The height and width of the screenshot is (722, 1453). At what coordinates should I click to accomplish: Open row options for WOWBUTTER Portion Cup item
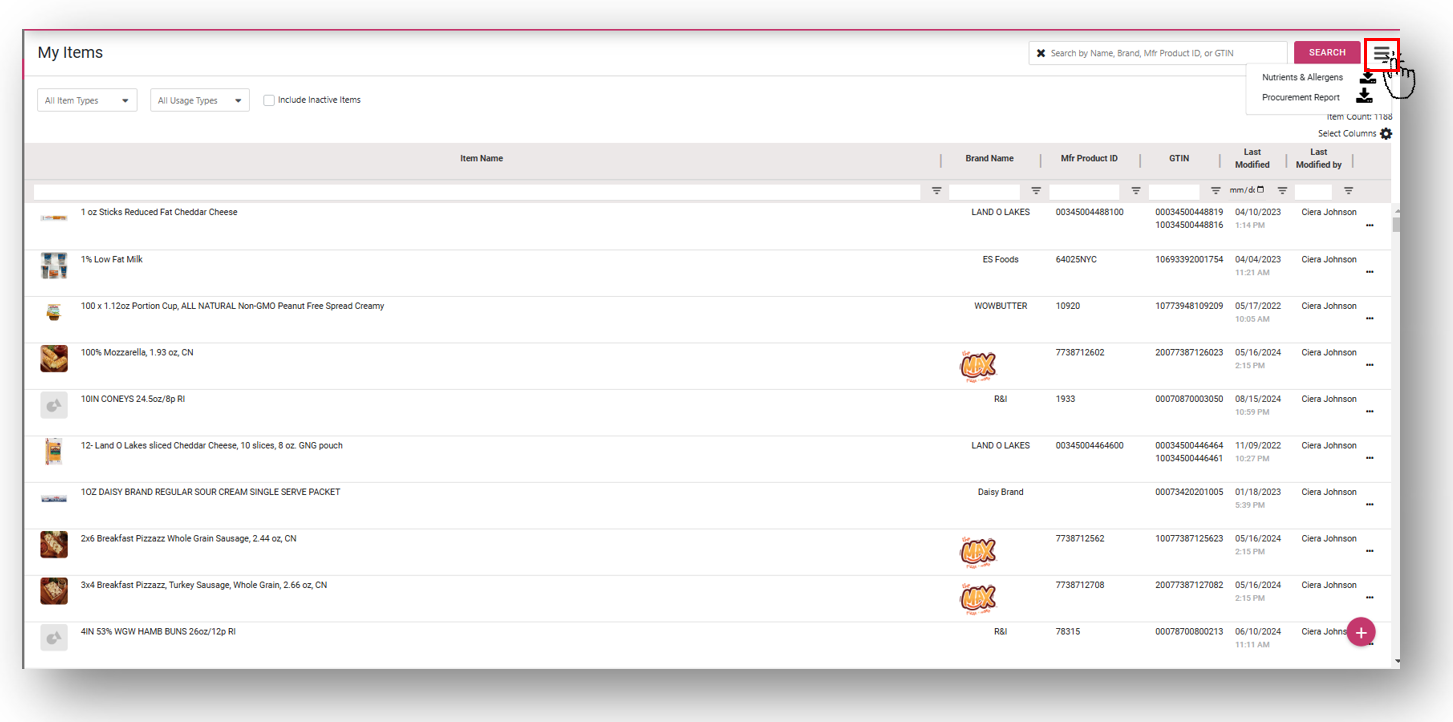tap(1369, 318)
